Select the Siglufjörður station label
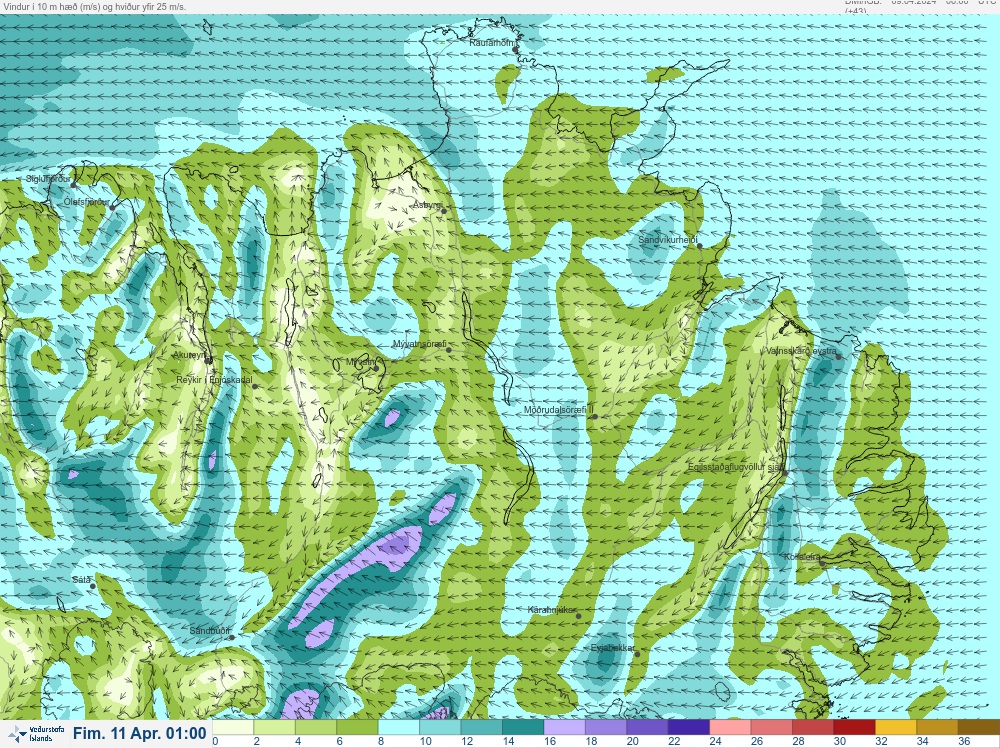This screenshot has height=748, width=1000. click(48, 179)
